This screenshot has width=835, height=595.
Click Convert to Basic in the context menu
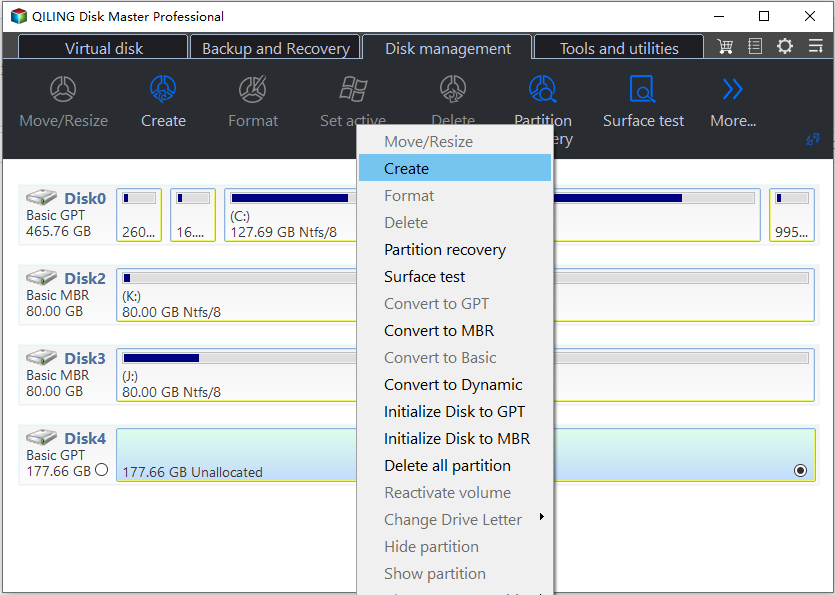(455, 357)
